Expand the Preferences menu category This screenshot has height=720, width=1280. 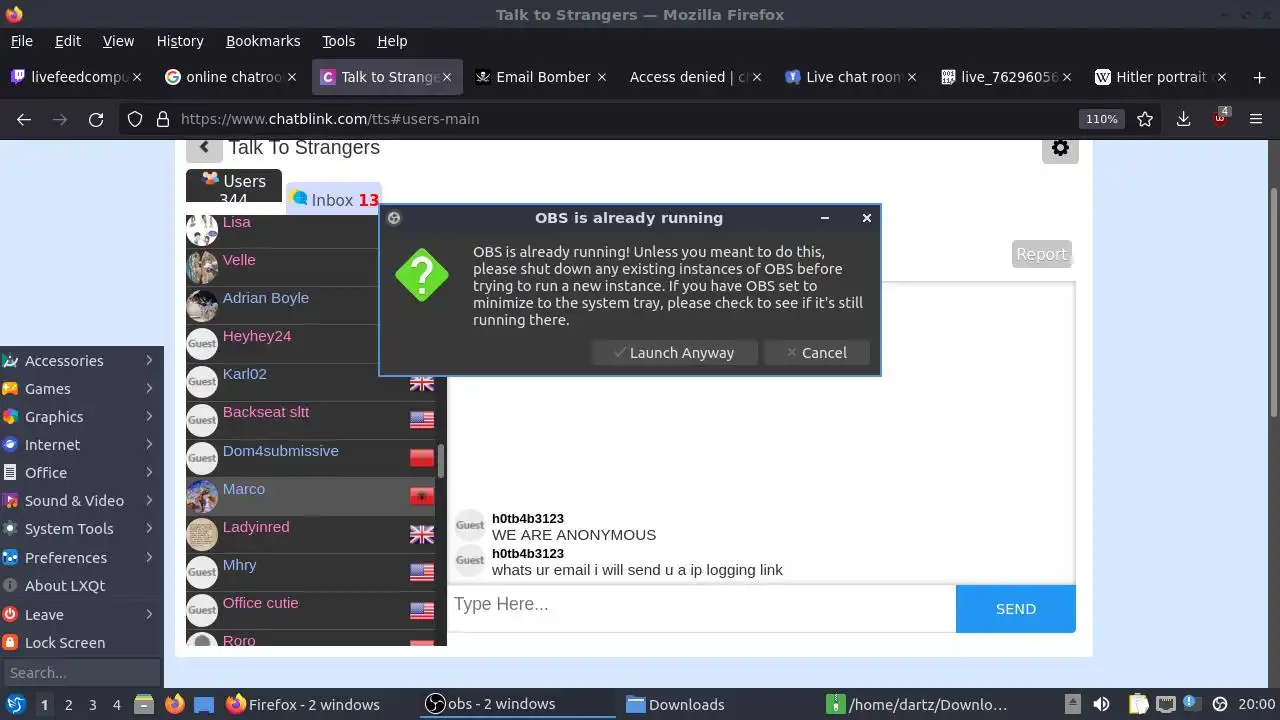[x=80, y=558]
